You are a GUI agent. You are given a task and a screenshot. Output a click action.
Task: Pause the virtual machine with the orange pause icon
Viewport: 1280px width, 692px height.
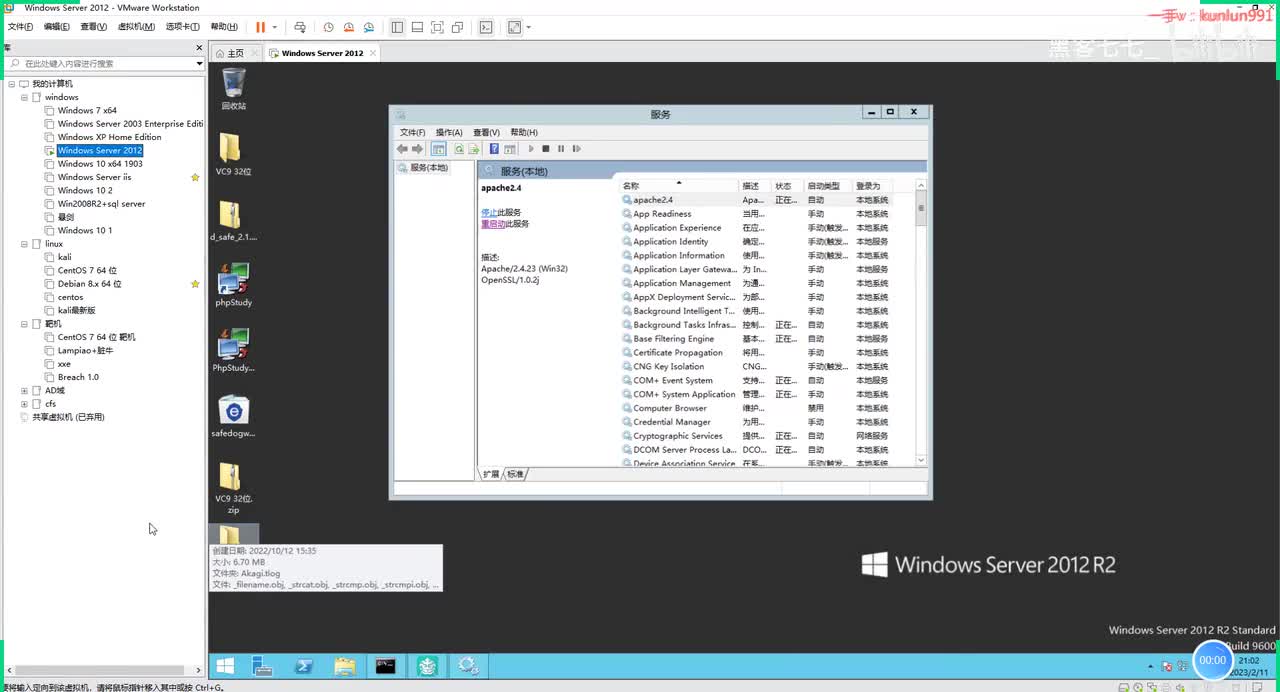pos(260,27)
